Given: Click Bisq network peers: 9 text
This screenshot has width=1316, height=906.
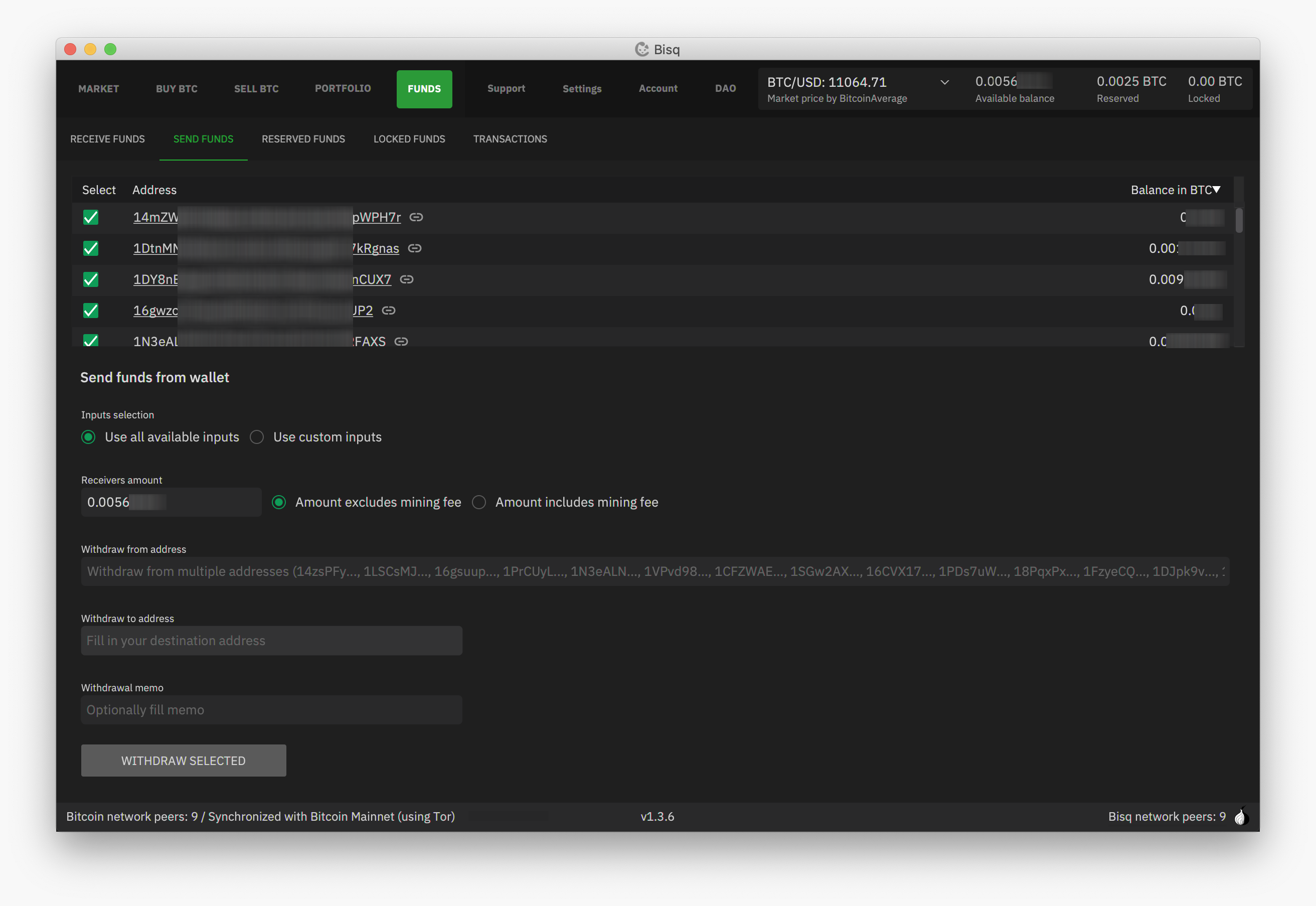Looking at the screenshot, I should (1167, 817).
